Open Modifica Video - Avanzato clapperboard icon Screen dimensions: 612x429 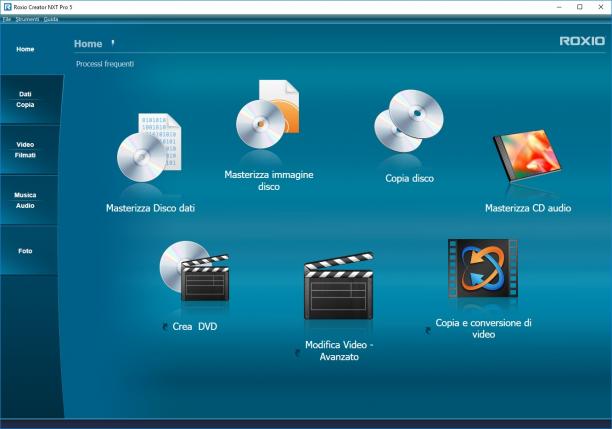pos(339,286)
